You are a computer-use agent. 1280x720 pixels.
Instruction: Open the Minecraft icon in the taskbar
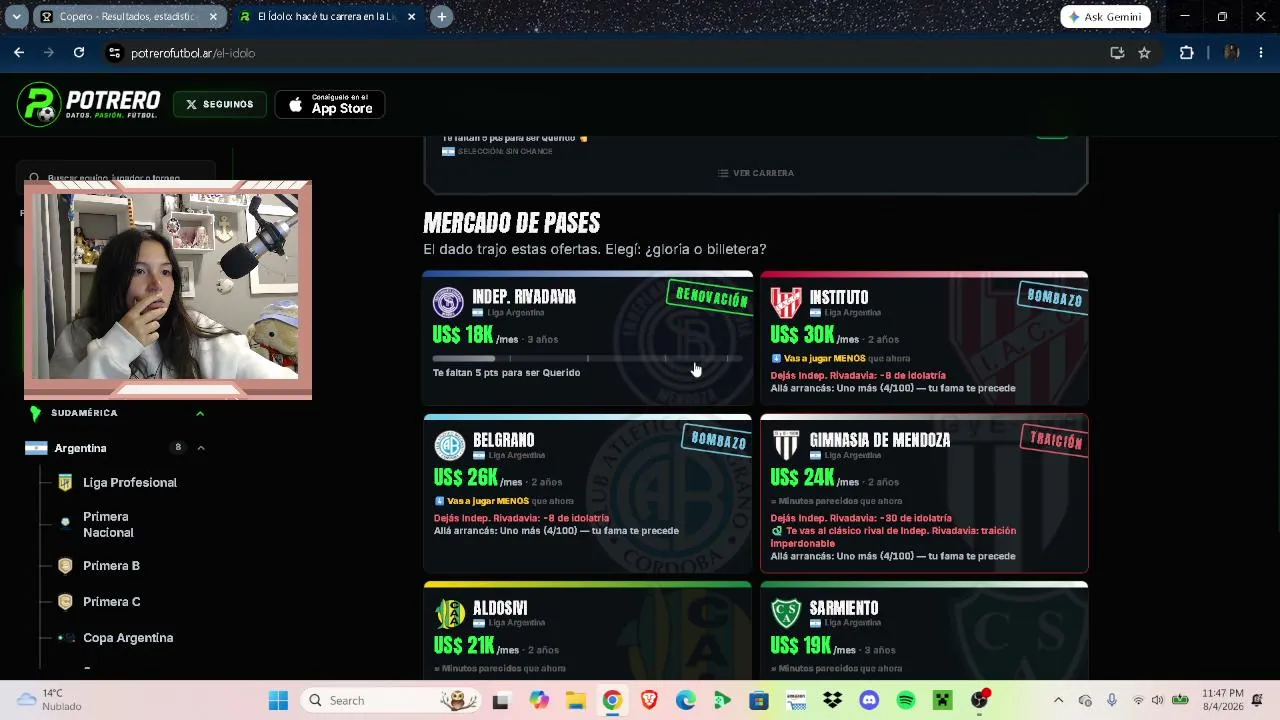point(943,700)
